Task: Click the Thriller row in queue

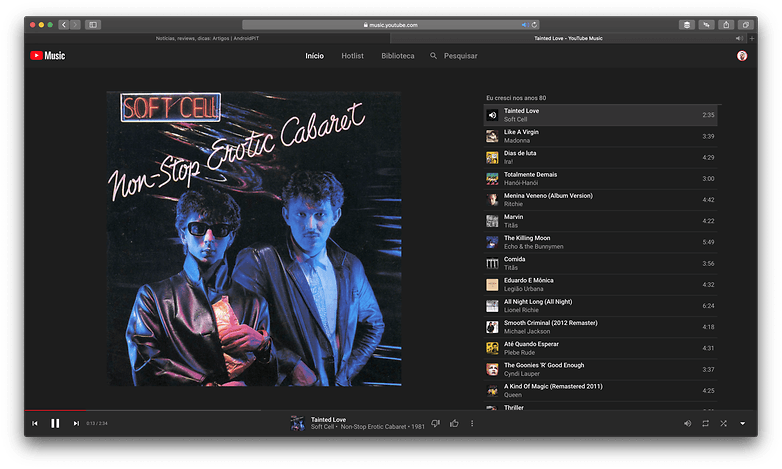Action: 600,407
